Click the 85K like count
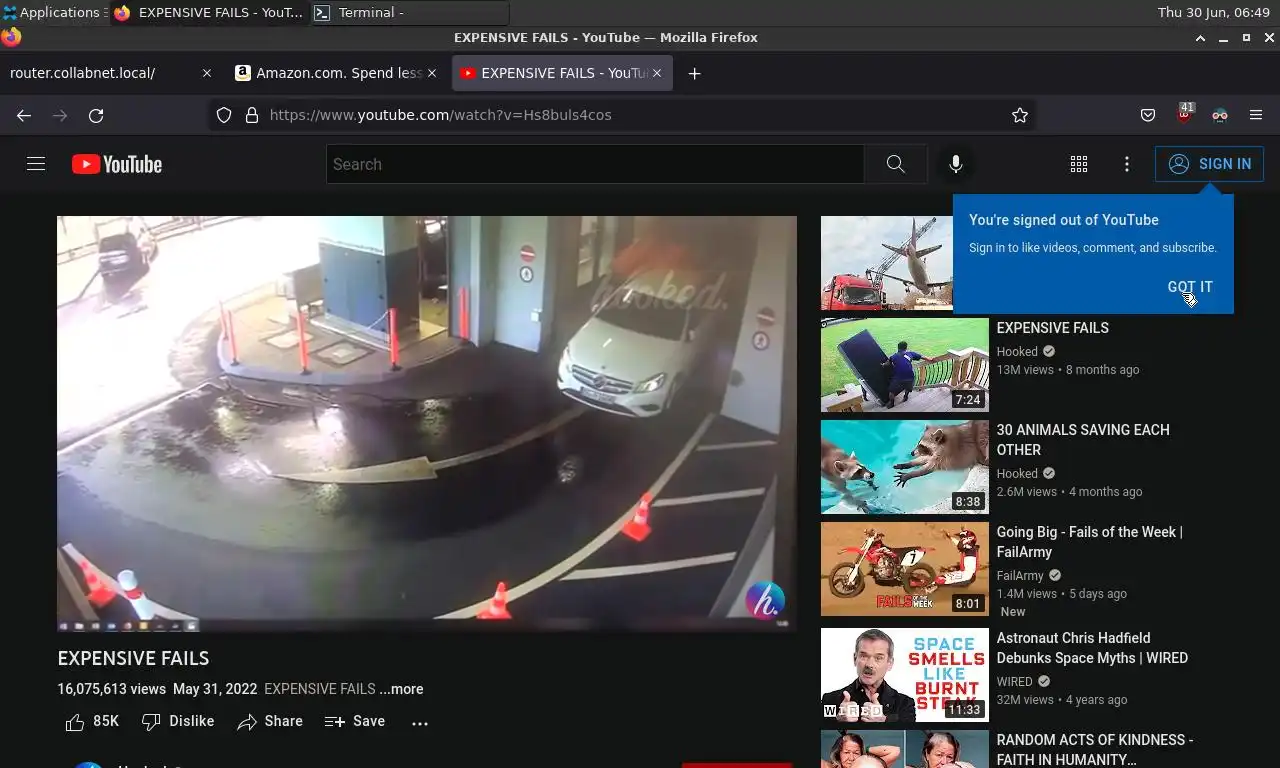This screenshot has width=1280, height=768. coord(106,721)
